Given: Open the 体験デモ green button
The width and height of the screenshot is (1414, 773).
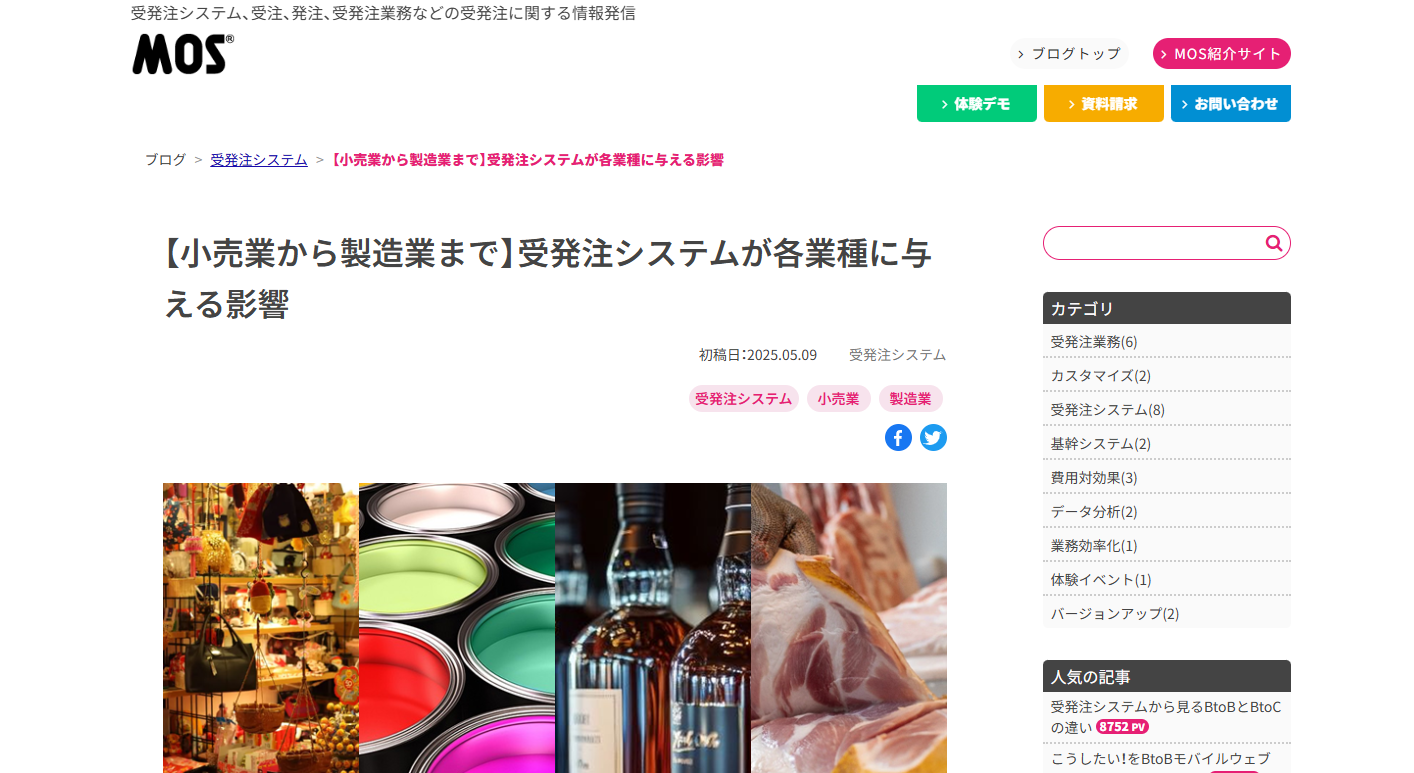Looking at the screenshot, I should 977,104.
